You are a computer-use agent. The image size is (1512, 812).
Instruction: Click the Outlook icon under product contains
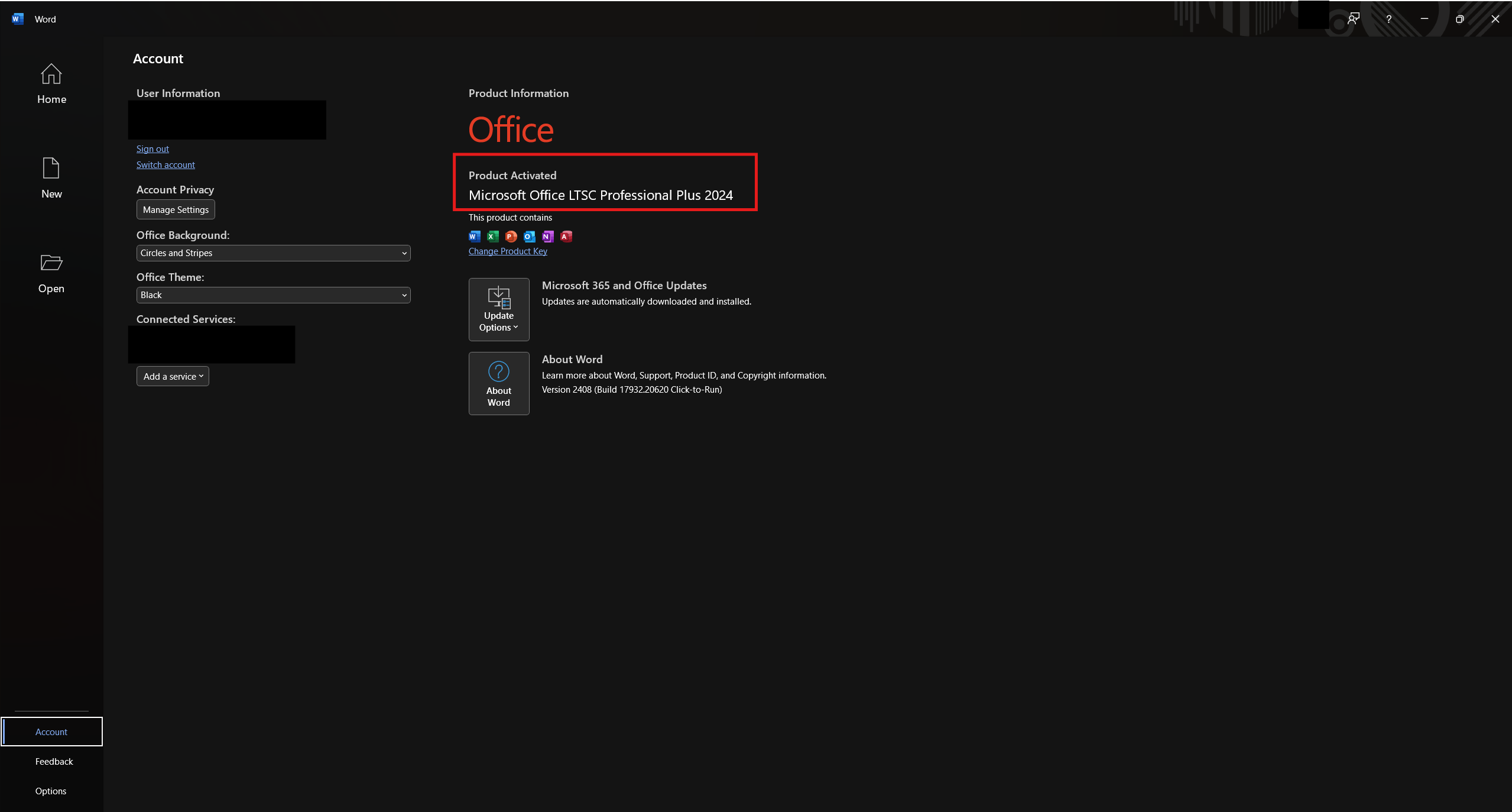529,237
